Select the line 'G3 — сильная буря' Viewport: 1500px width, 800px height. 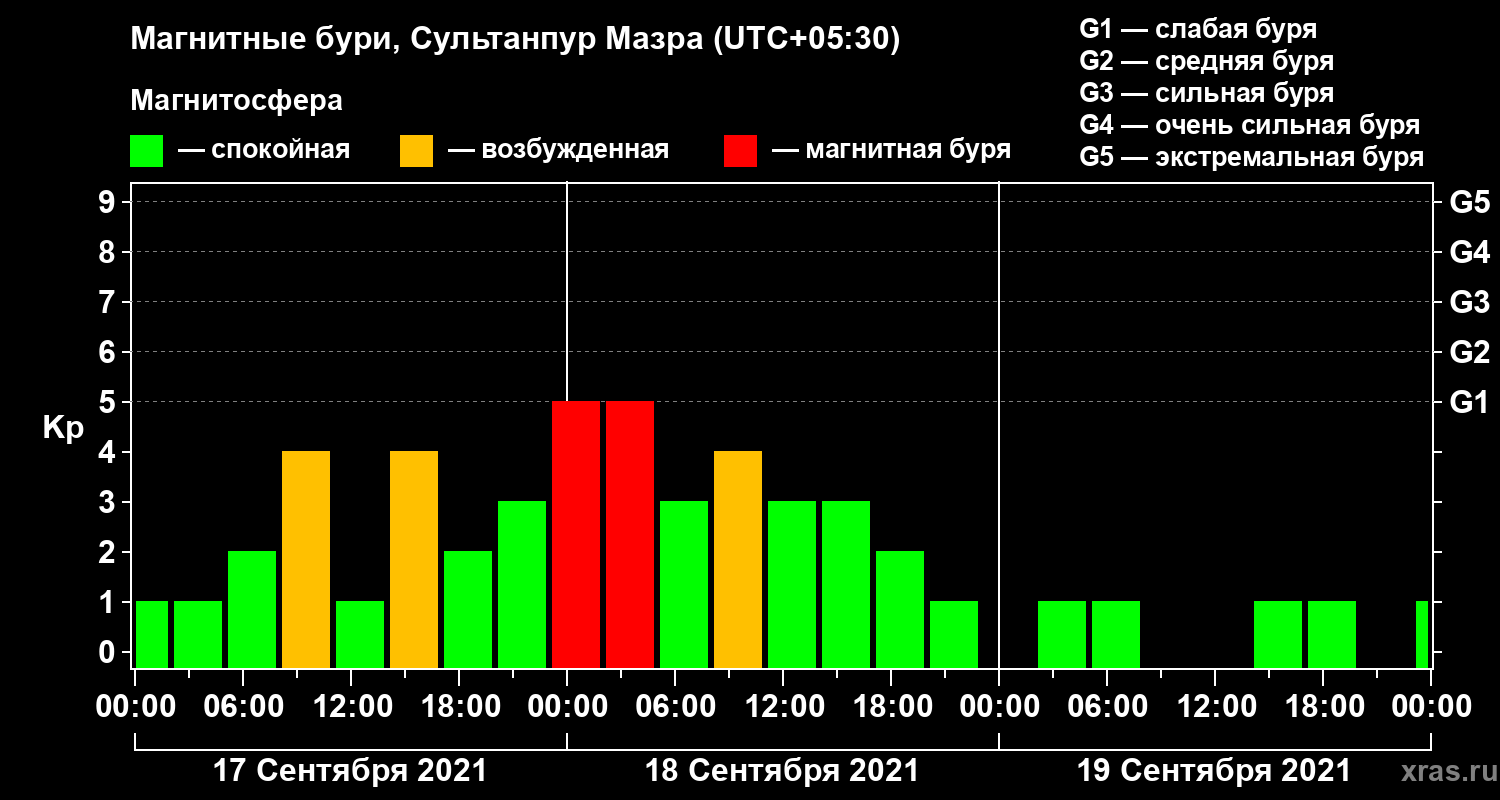[1206, 93]
